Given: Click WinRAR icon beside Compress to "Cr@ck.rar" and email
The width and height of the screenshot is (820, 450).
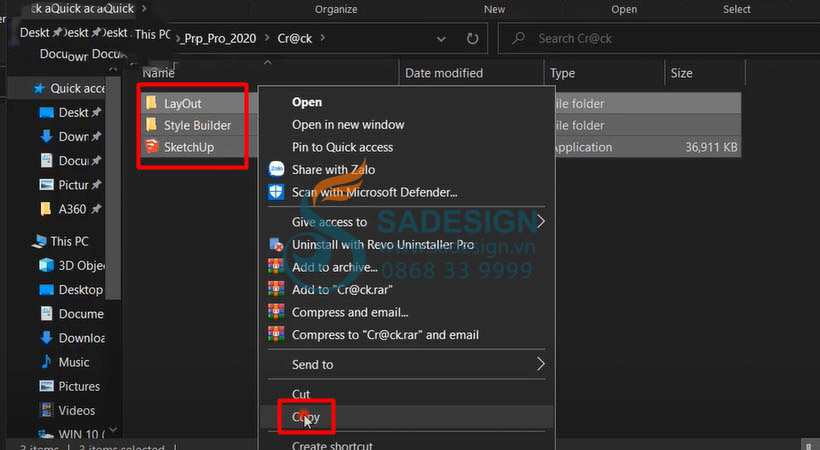Looking at the screenshot, I should [276, 334].
